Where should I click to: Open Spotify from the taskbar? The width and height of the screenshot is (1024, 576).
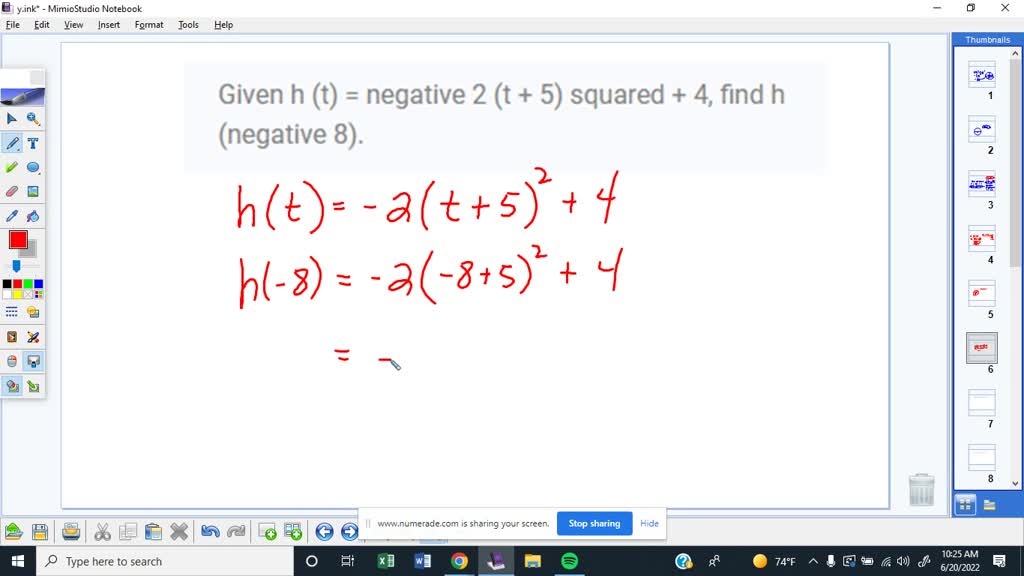[569, 561]
